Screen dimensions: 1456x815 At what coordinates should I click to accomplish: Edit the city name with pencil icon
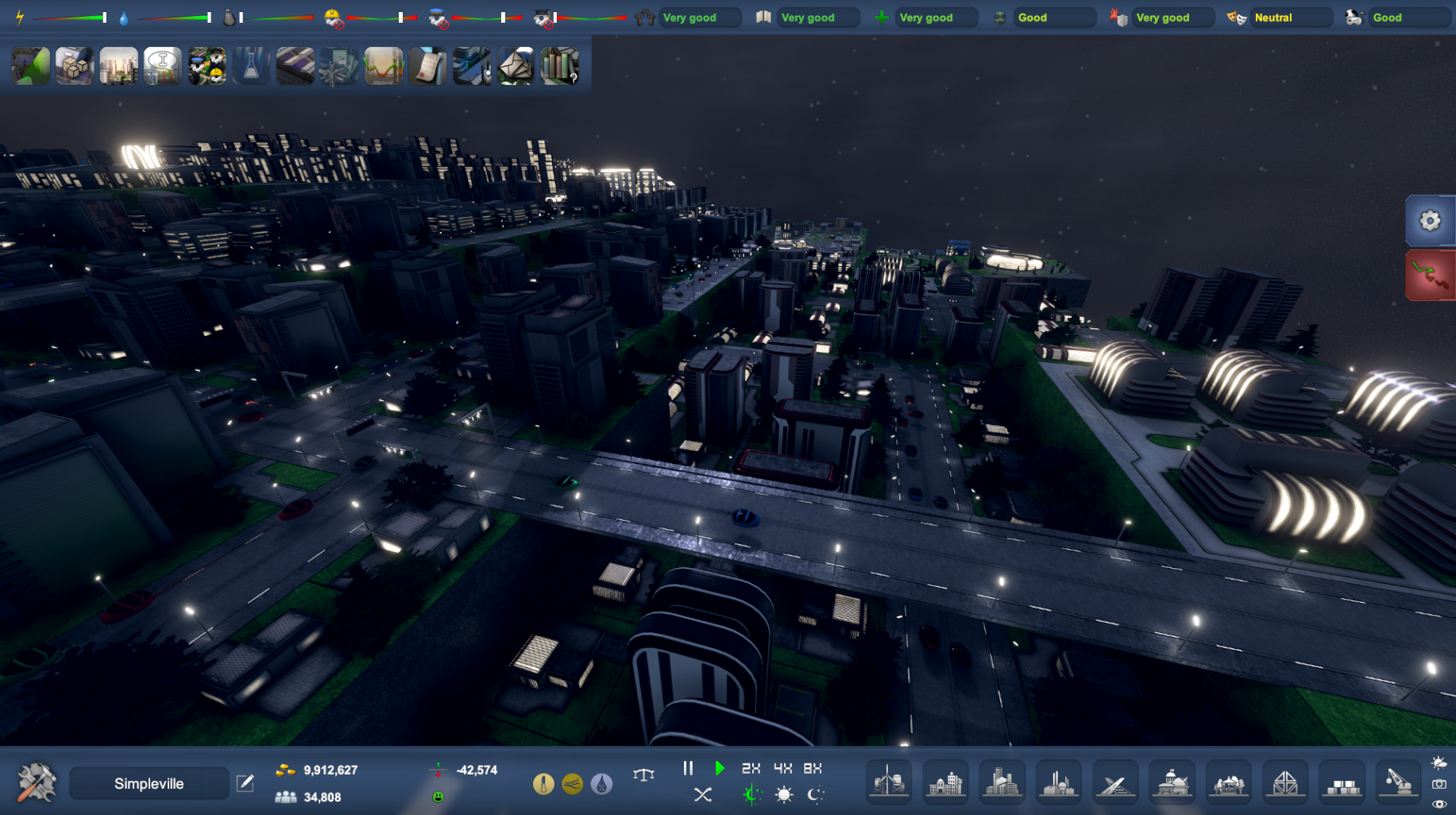tap(245, 783)
